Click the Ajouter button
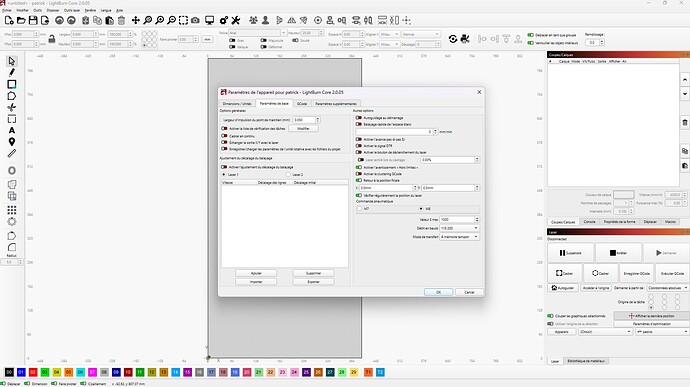This screenshot has height=387, width=690. (256, 273)
